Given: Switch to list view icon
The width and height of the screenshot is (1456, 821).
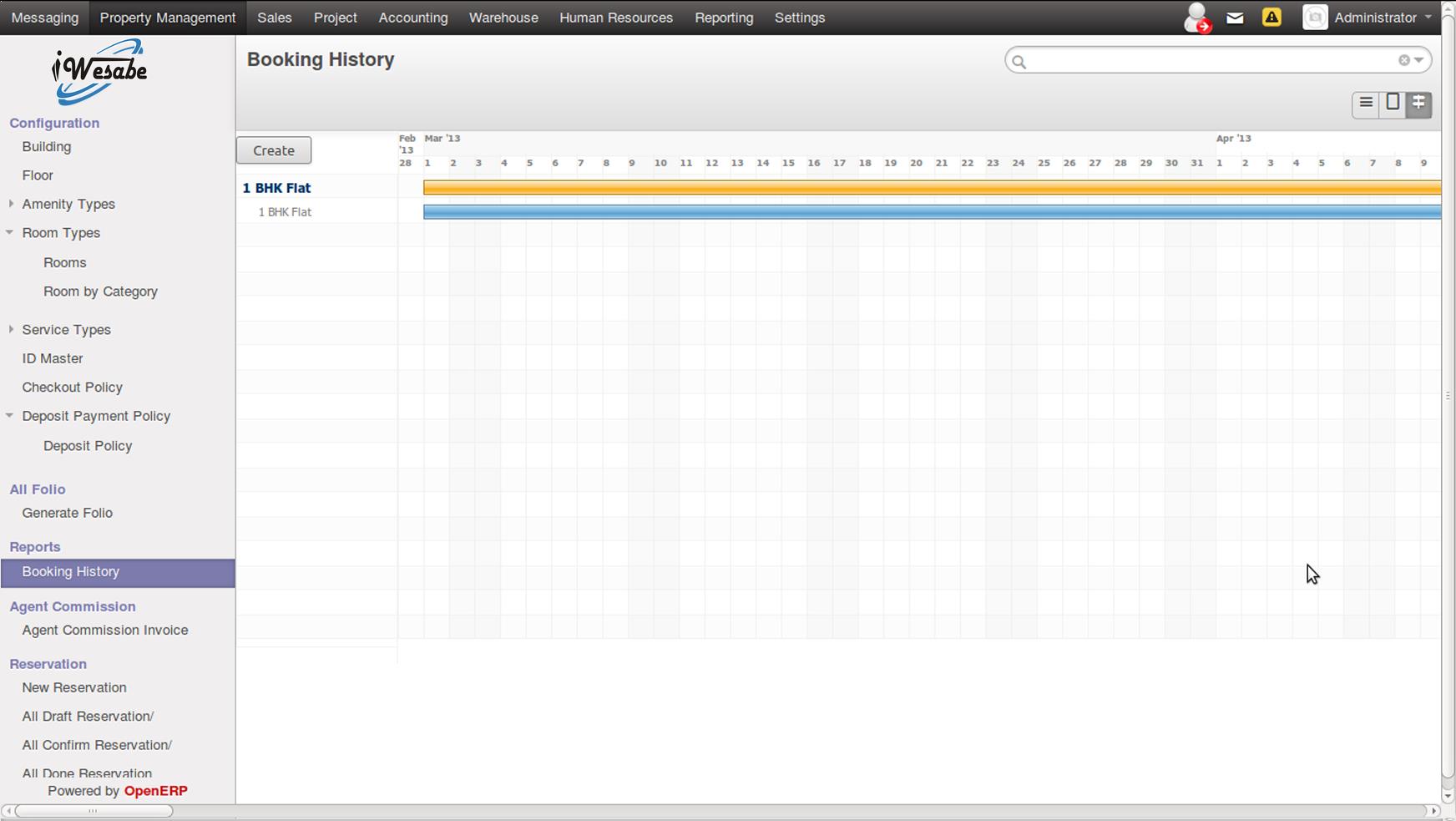Looking at the screenshot, I should [x=1366, y=104].
